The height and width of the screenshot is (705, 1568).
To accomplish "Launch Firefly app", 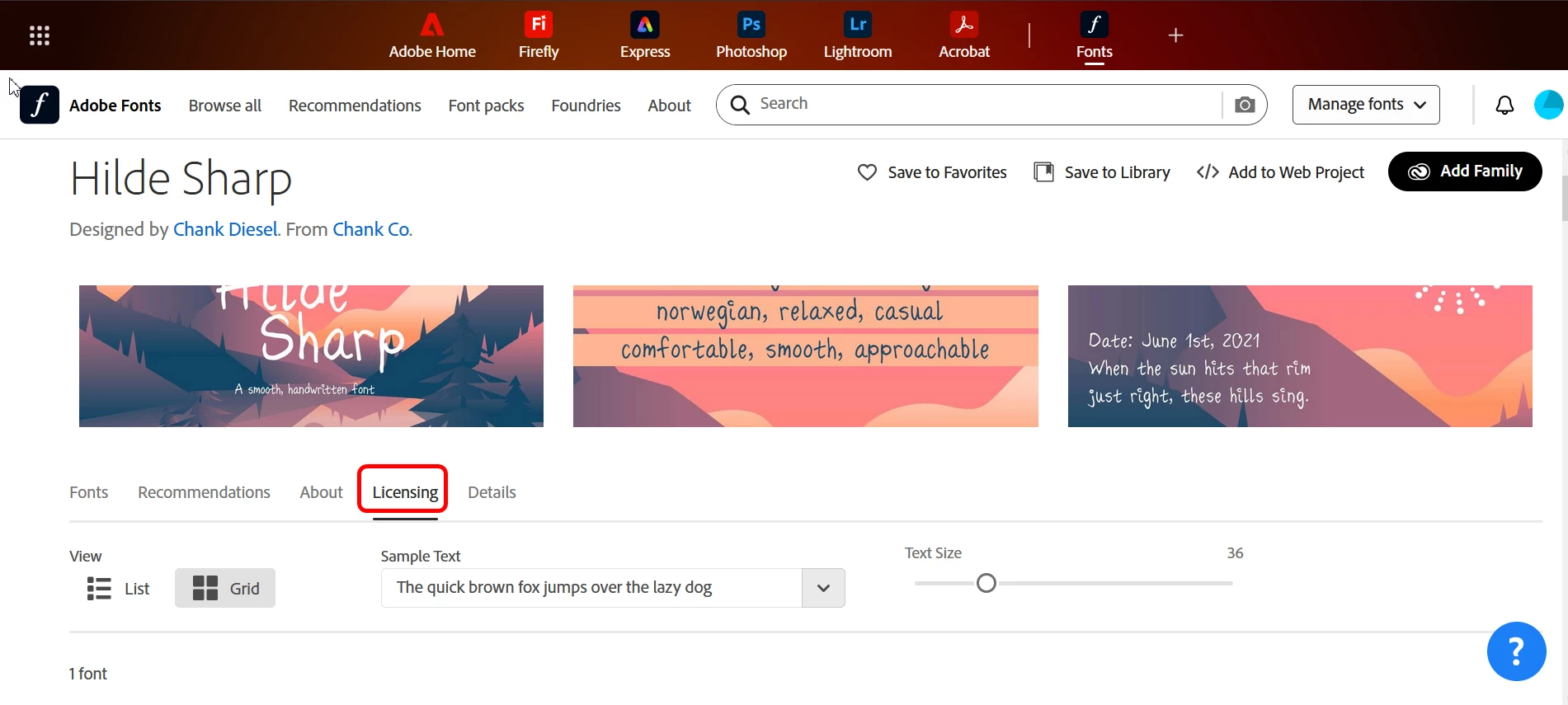I will pos(539,35).
